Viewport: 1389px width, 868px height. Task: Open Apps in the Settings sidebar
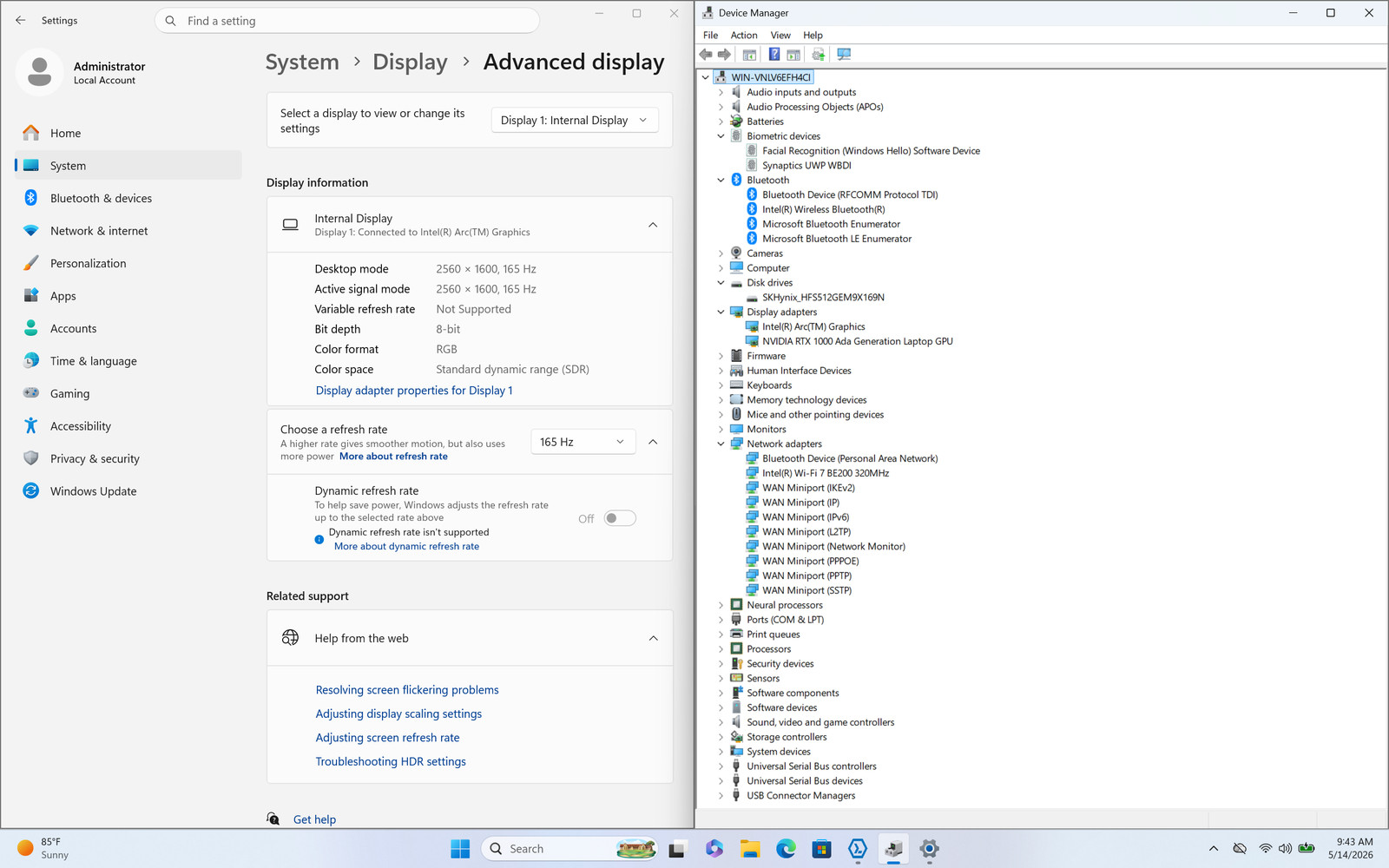click(128, 296)
